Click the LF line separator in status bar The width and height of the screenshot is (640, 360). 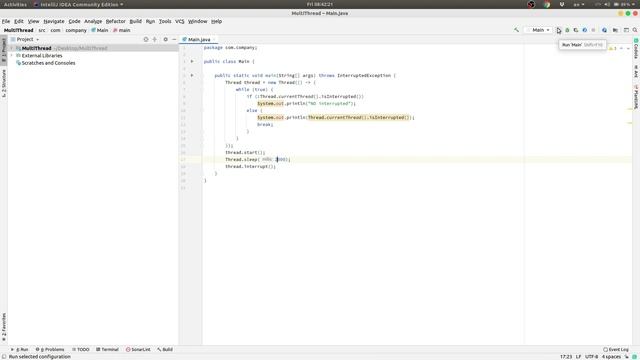click(x=578, y=357)
